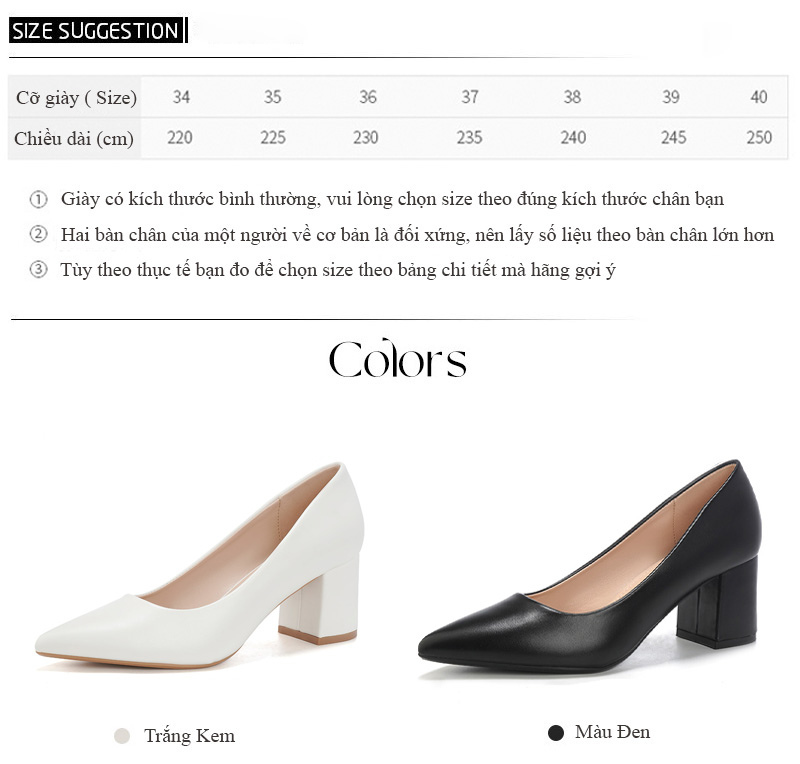Click the white block-heel shoe image
This screenshot has width=800, height=764.
coord(199,565)
